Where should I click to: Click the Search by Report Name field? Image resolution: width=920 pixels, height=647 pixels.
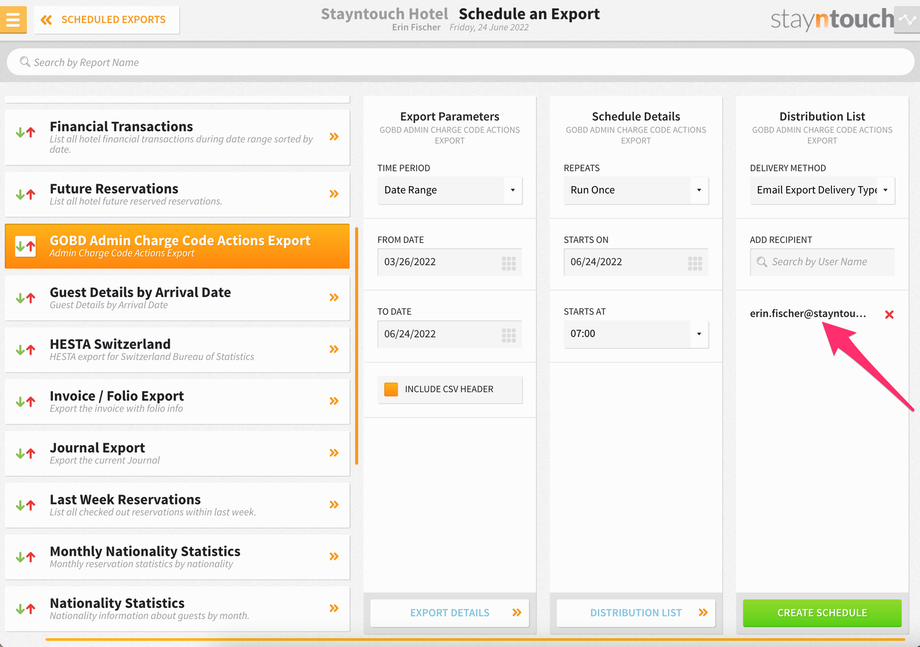tap(460, 62)
